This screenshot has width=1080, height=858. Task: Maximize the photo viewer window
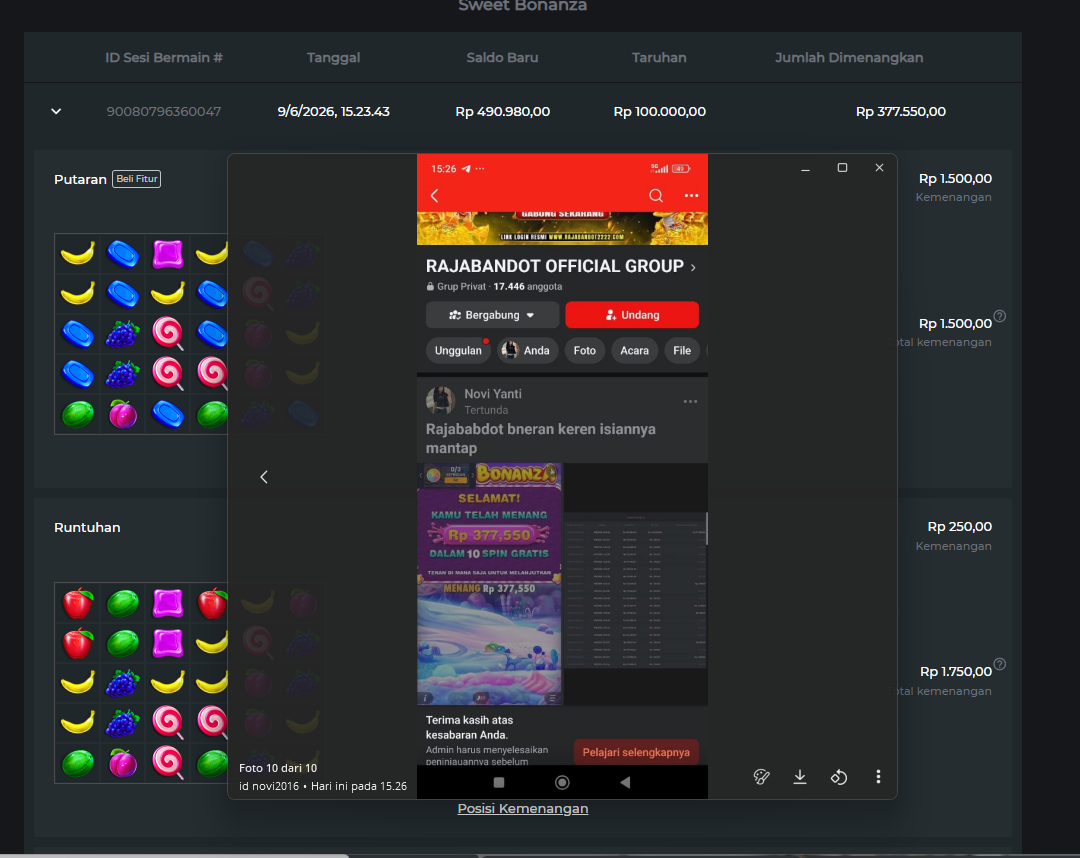(x=842, y=168)
